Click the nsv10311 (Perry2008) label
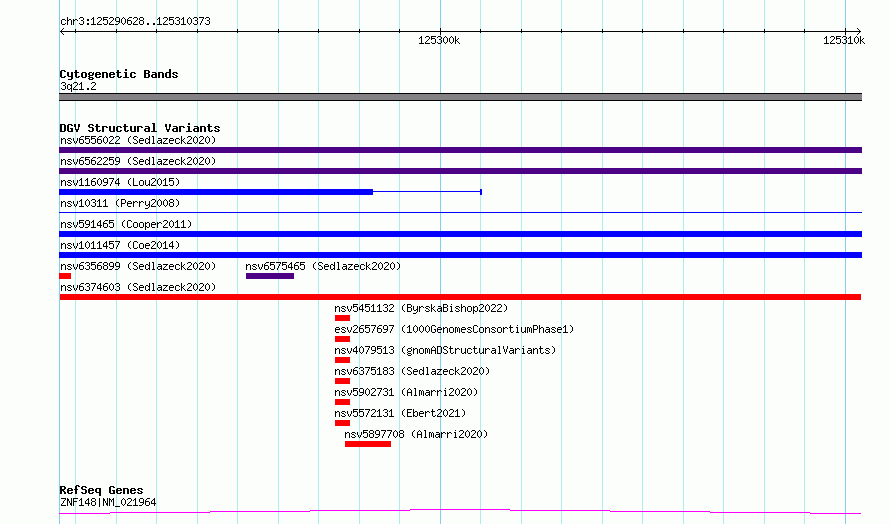The image size is (890, 524). point(120,203)
